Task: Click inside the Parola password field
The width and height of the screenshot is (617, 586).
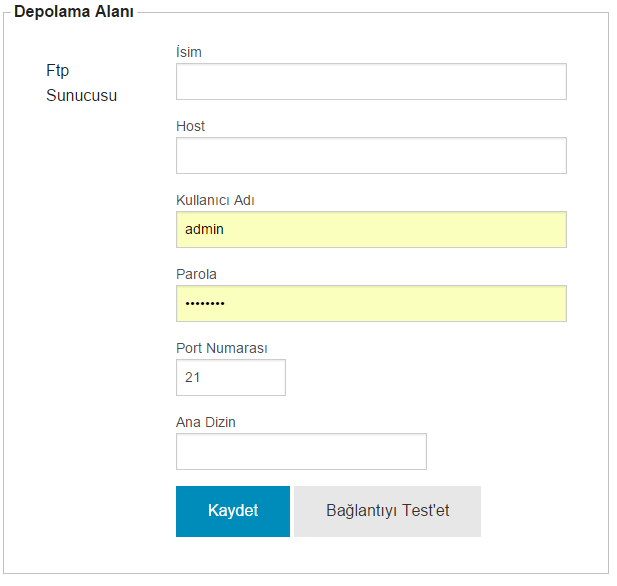Action: point(371,303)
